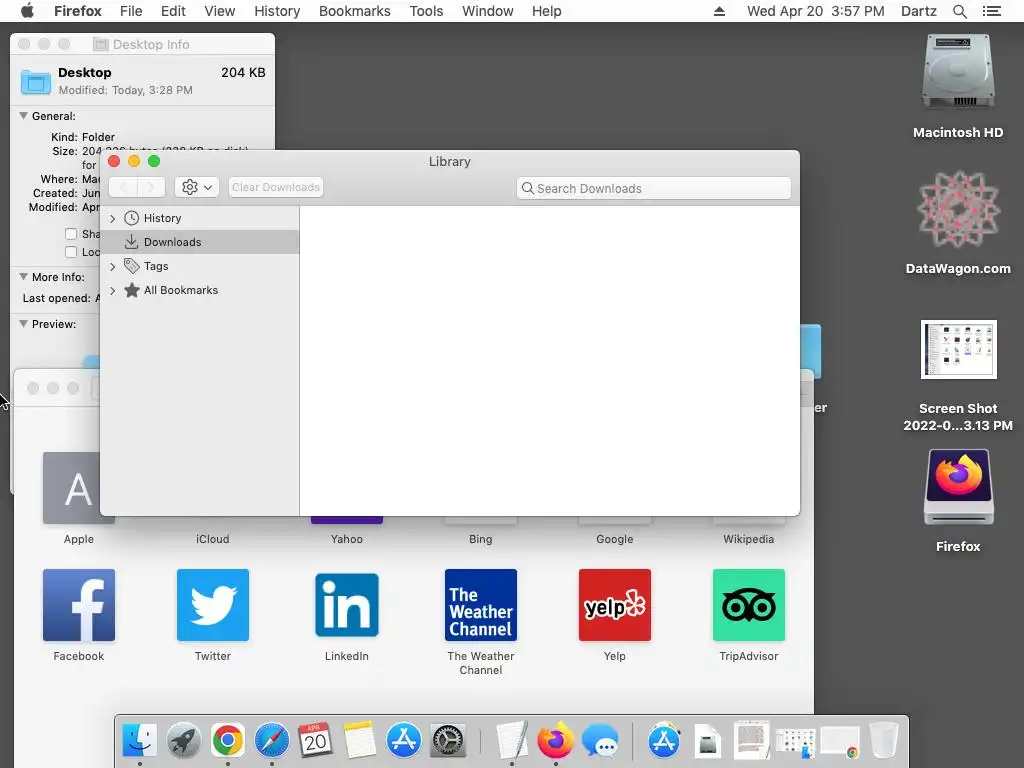Click the Google favorite label

click(x=615, y=539)
